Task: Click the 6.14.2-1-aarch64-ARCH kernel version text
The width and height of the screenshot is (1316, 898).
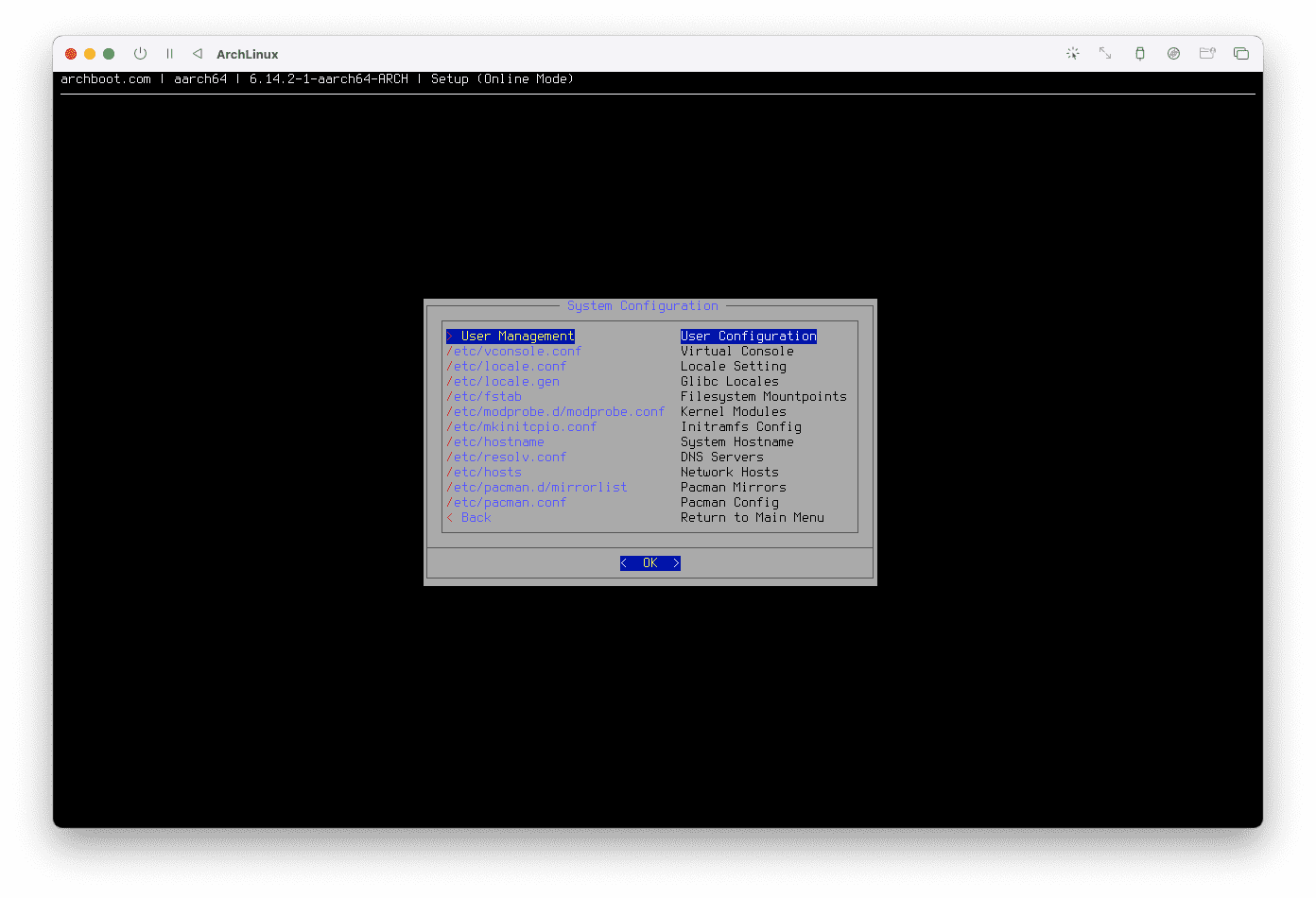Action: [x=329, y=79]
